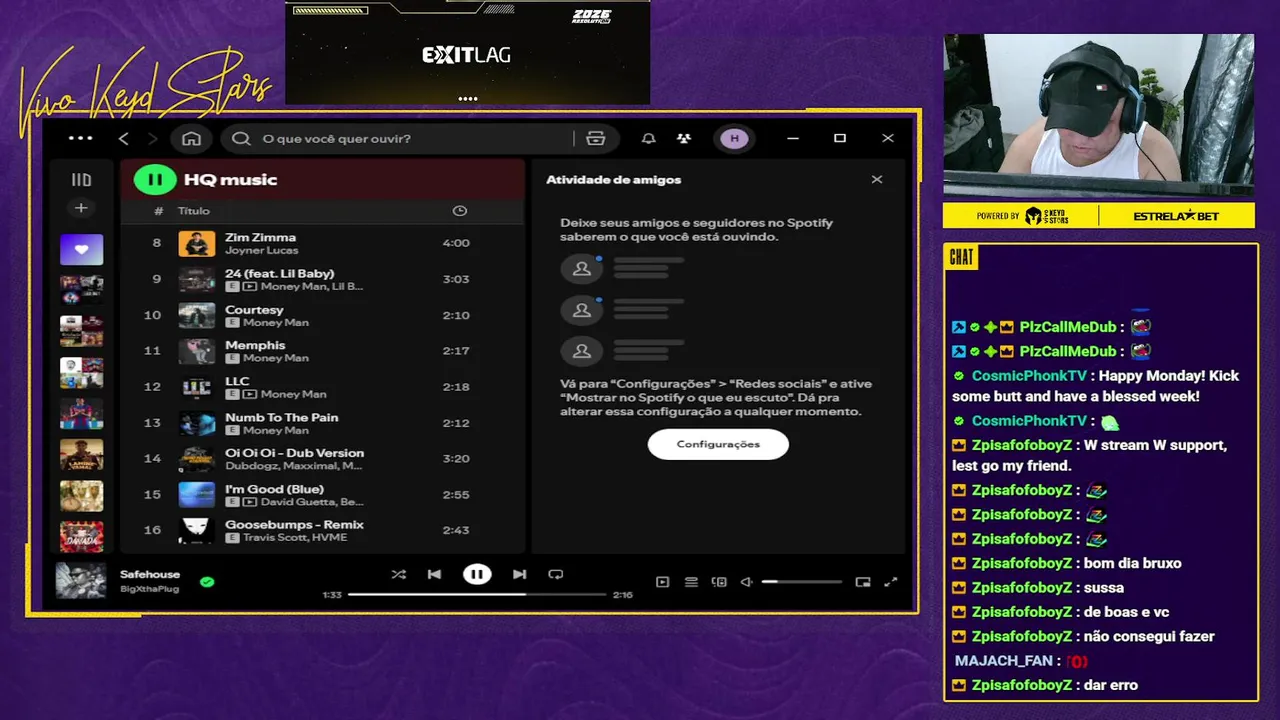1280x720 pixels.
Task: Open the notifications bell
Action: point(649,139)
